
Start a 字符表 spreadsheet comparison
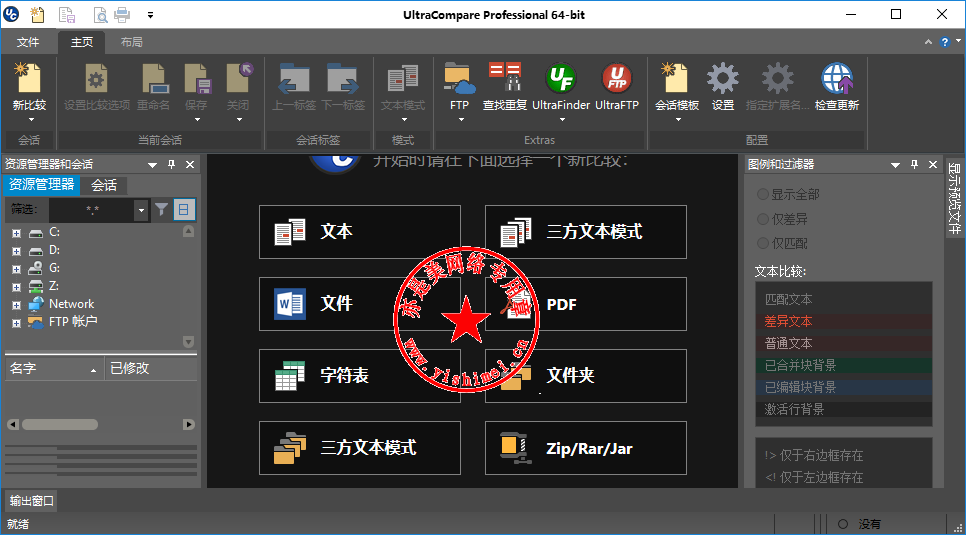coord(360,376)
